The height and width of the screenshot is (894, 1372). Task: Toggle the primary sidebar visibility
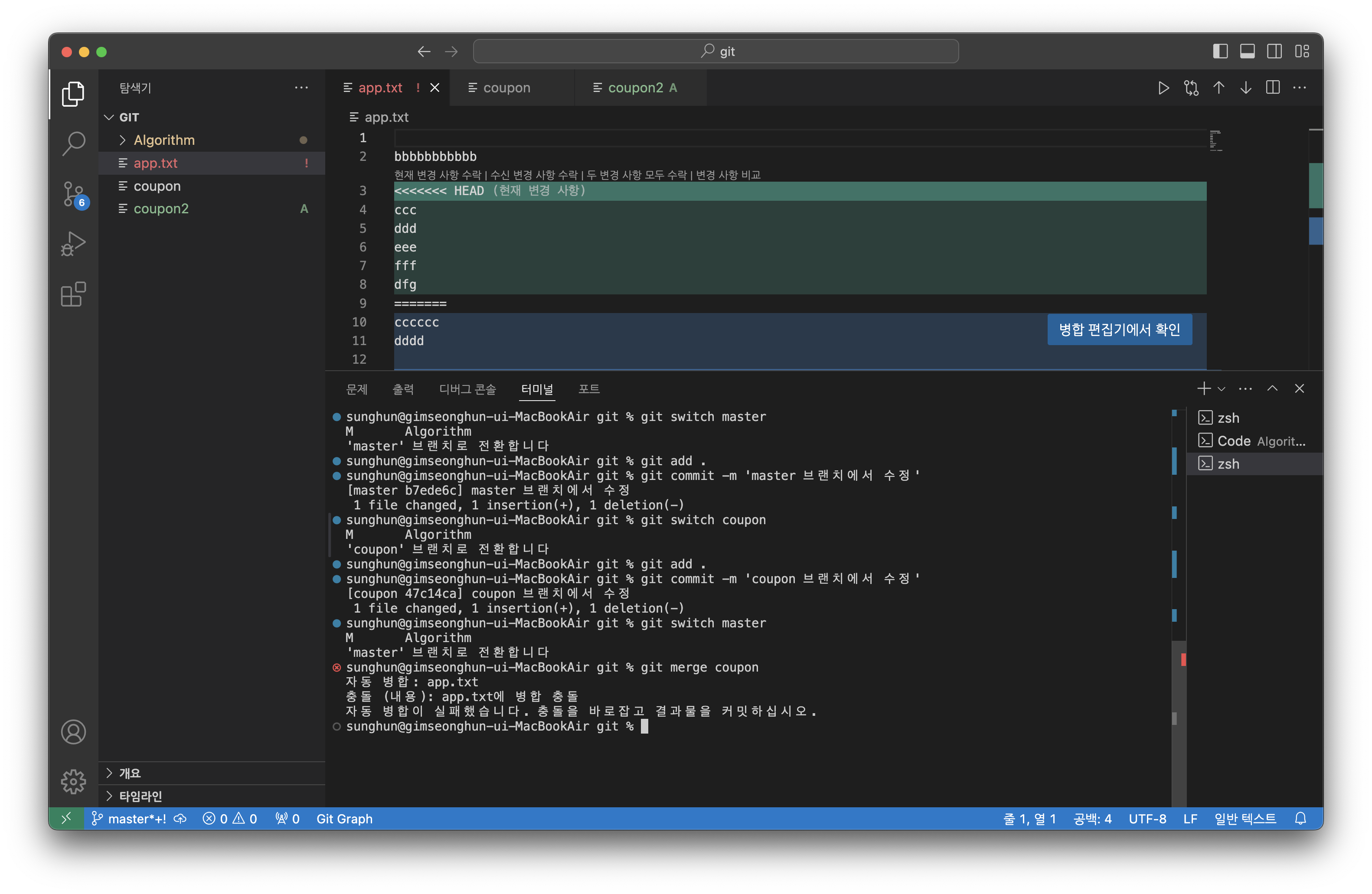point(1220,51)
